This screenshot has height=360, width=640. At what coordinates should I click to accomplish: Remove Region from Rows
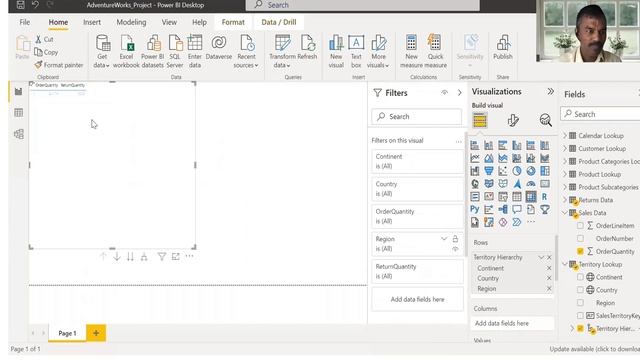(x=549, y=289)
